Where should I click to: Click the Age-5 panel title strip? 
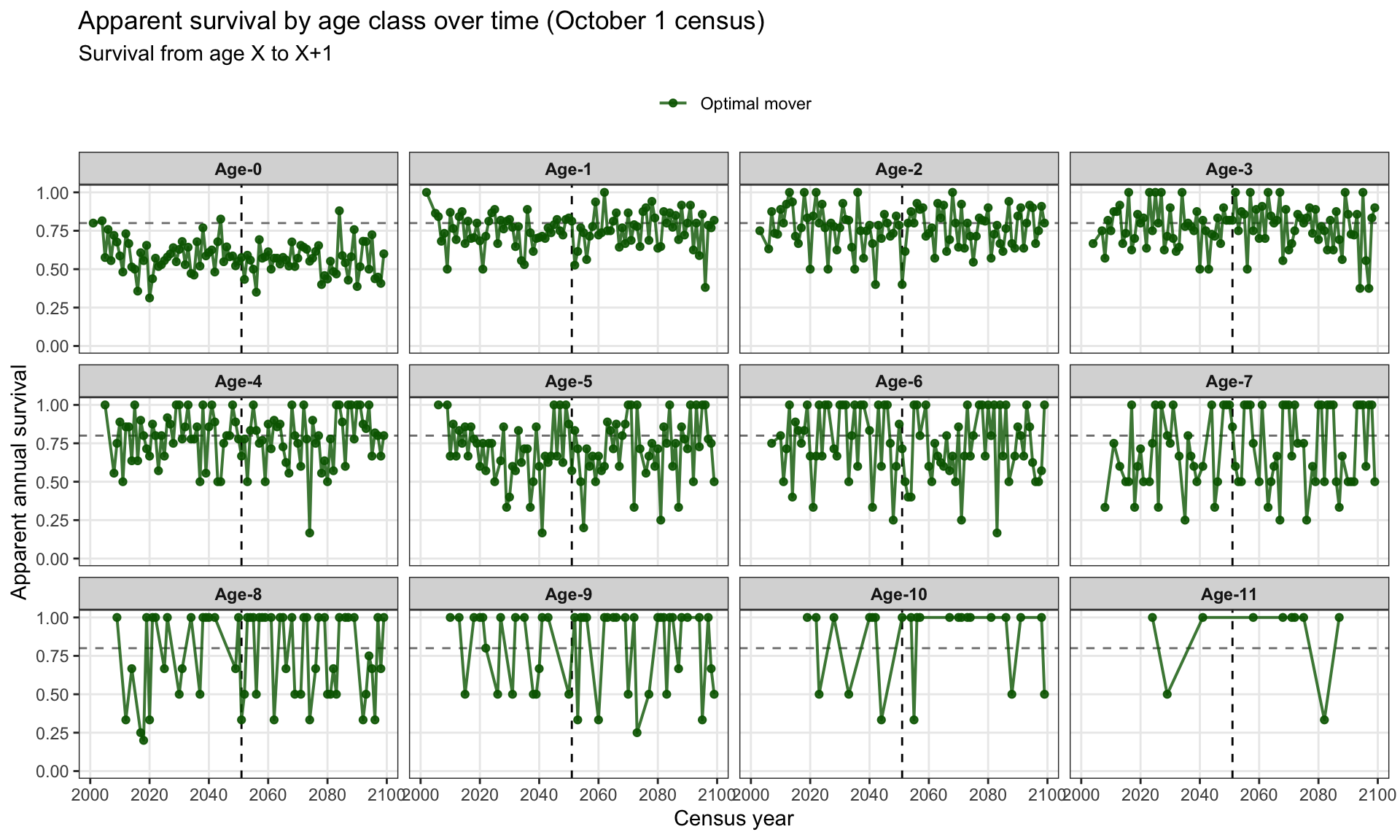pyautogui.click(x=569, y=381)
